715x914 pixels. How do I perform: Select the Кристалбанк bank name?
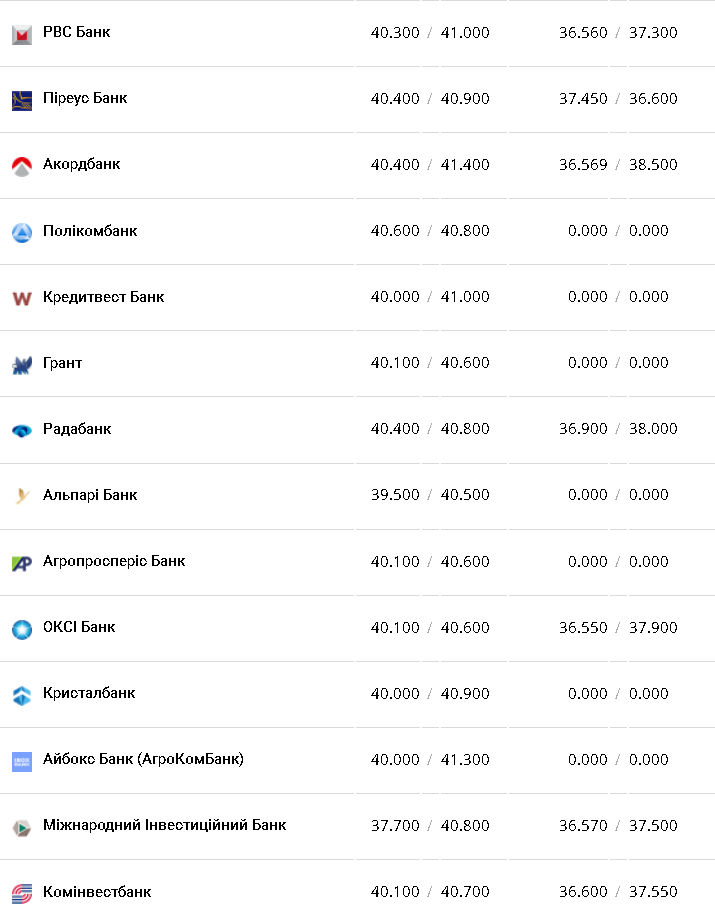(x=89, y=693)
